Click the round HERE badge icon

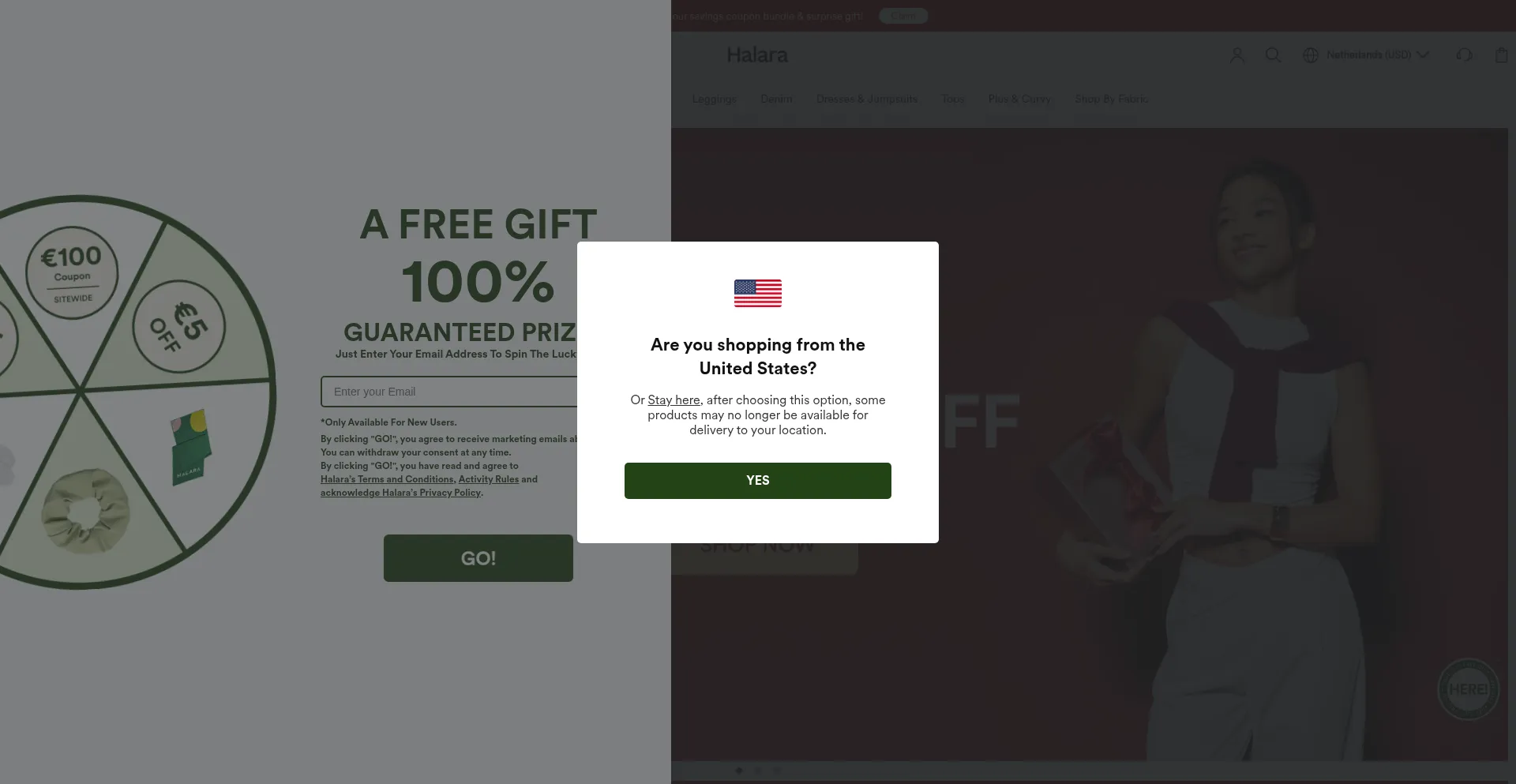click(x=1468, y=689)
